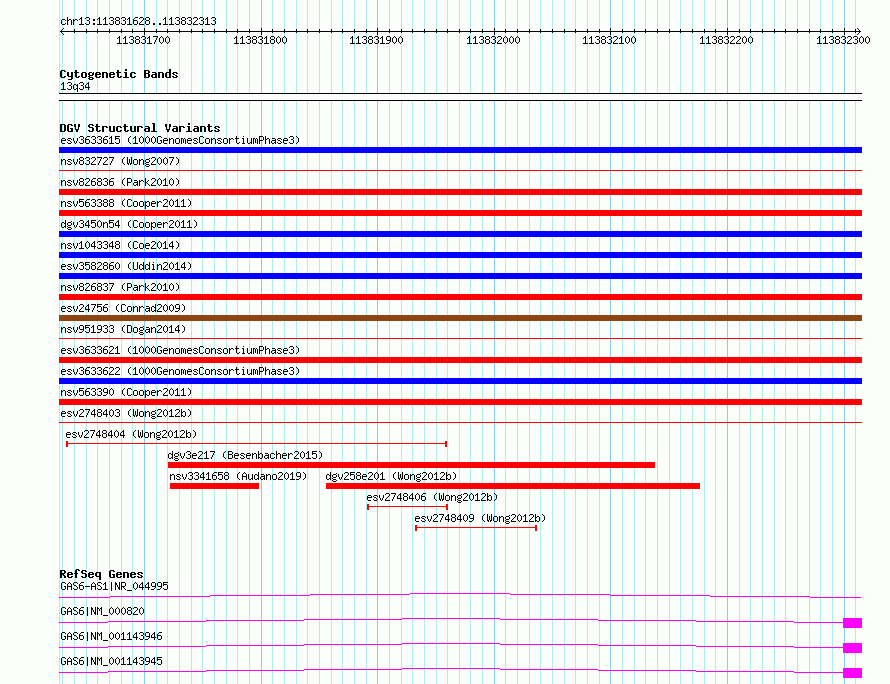
Task: Click the esv2748409 thin interval line
Action: tap(476, 528)
